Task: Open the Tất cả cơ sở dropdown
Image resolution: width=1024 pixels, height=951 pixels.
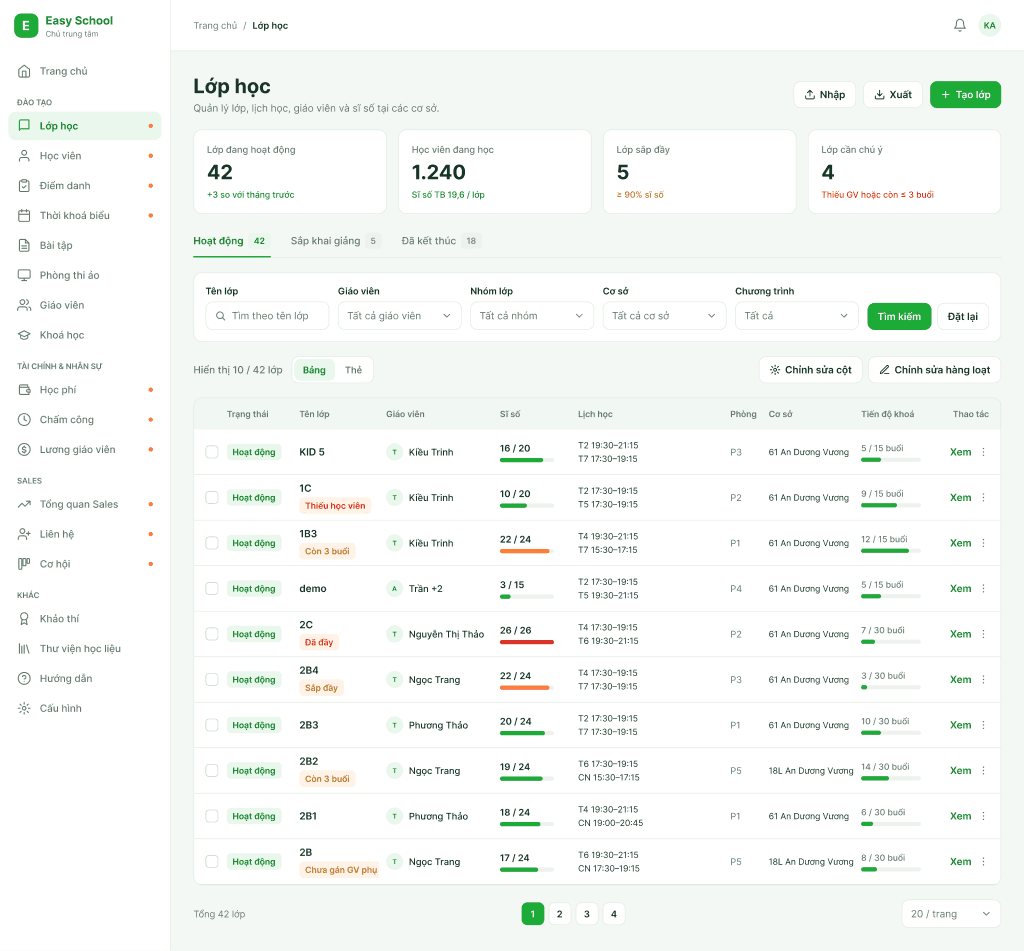Action: 664,316
